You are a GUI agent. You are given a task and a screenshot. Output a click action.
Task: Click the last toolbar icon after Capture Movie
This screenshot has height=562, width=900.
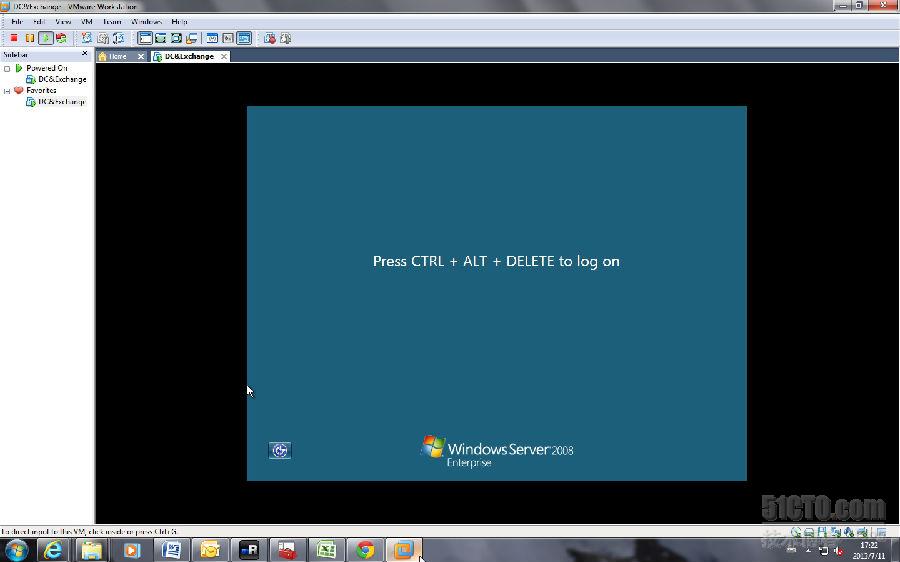pos(285,38)
